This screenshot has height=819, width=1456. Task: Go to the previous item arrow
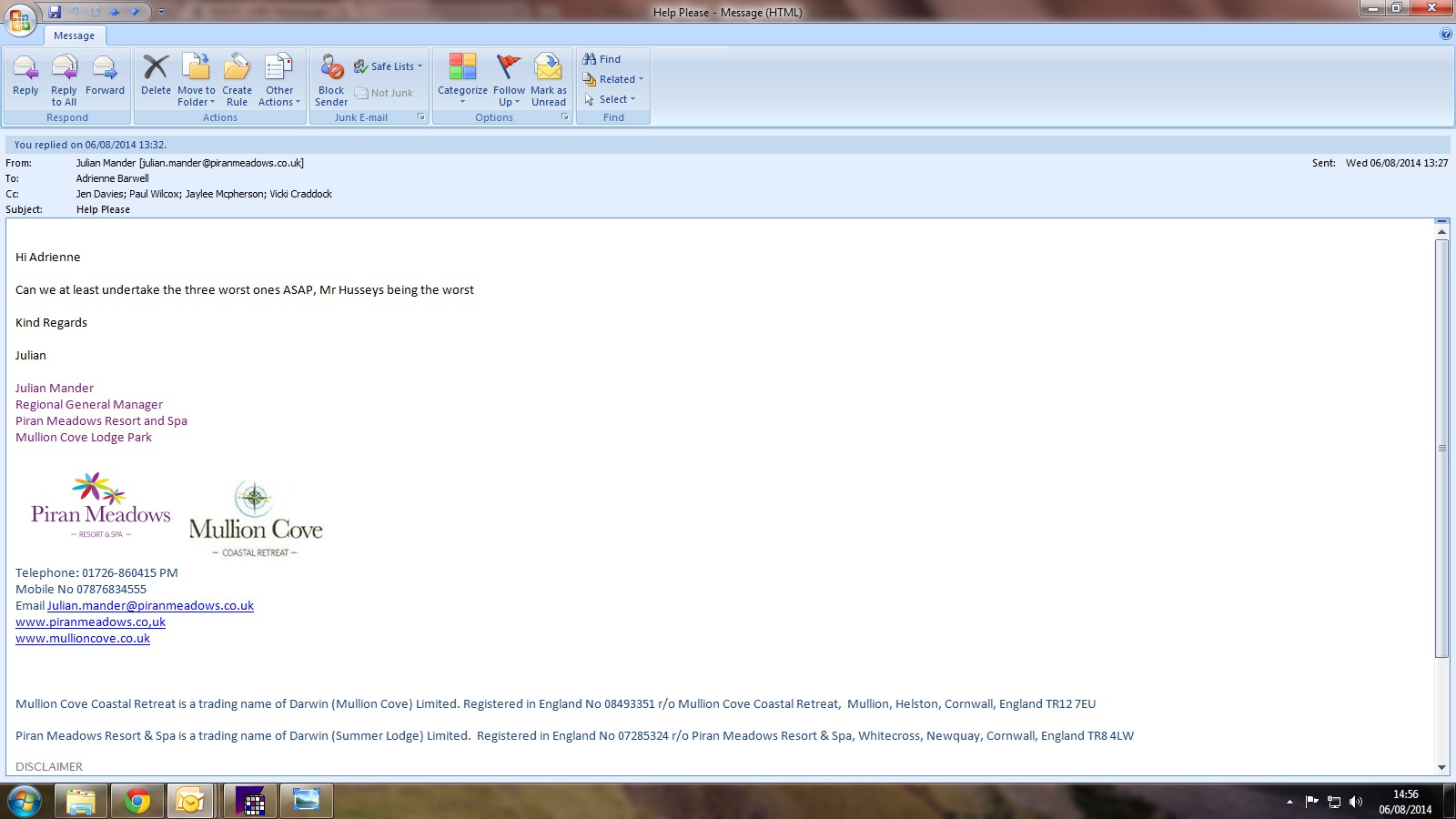115,12
